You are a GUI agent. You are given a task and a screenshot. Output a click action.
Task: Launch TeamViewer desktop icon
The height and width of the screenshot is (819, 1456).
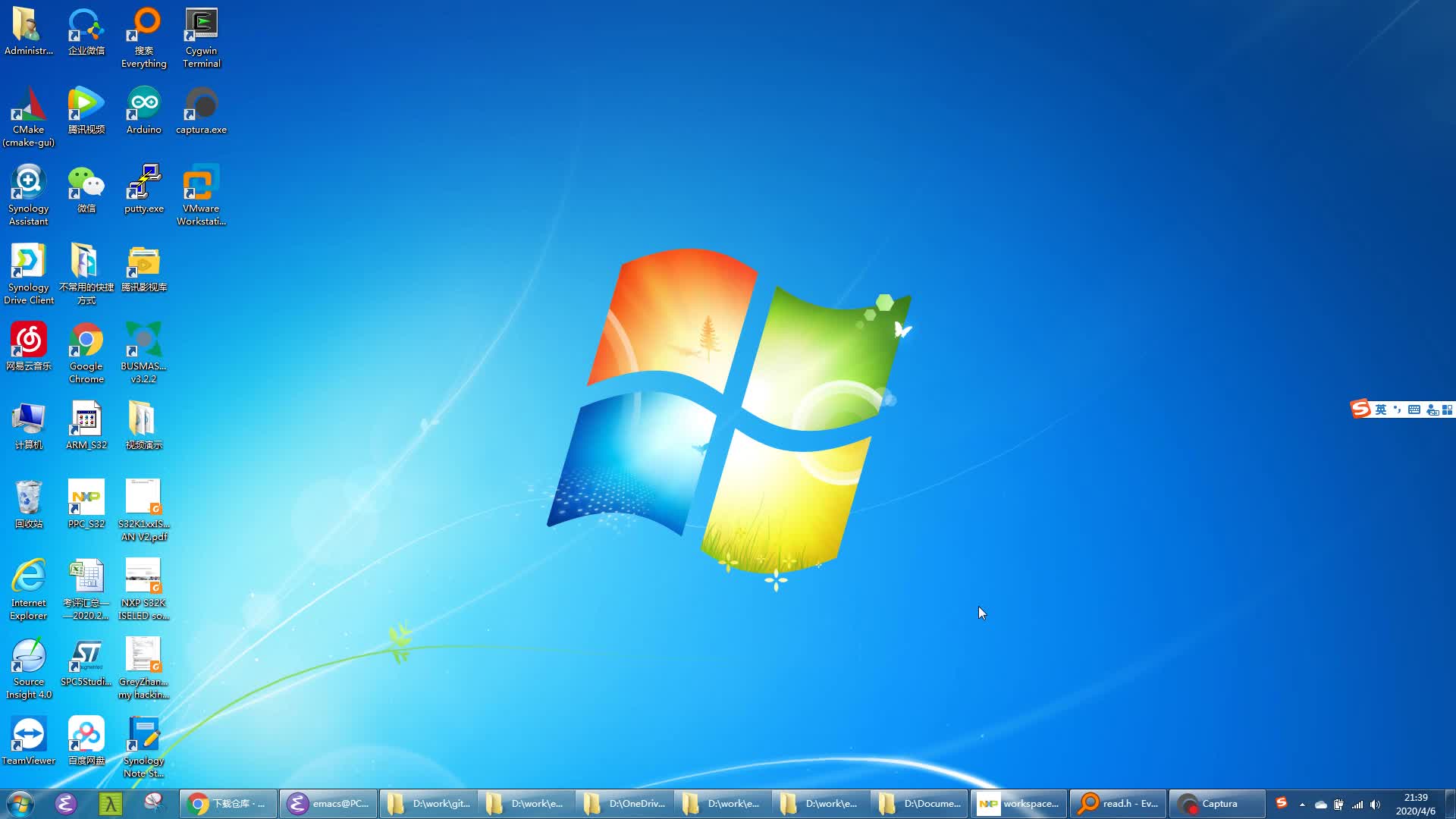coord(29,742)
